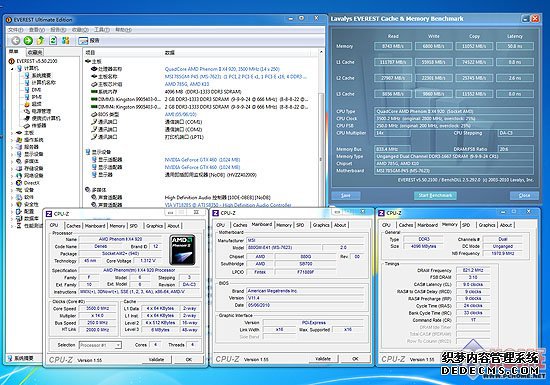The image size is (550, 385).
Task: Expand the 多媒体 tree node
Action: point(12,162)
